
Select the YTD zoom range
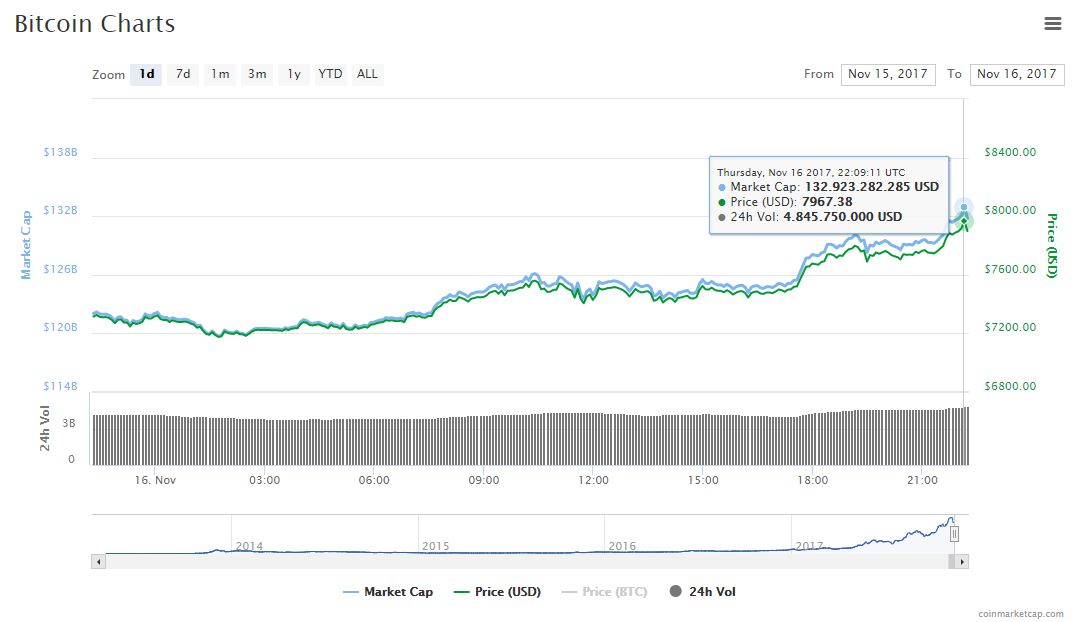330,74
